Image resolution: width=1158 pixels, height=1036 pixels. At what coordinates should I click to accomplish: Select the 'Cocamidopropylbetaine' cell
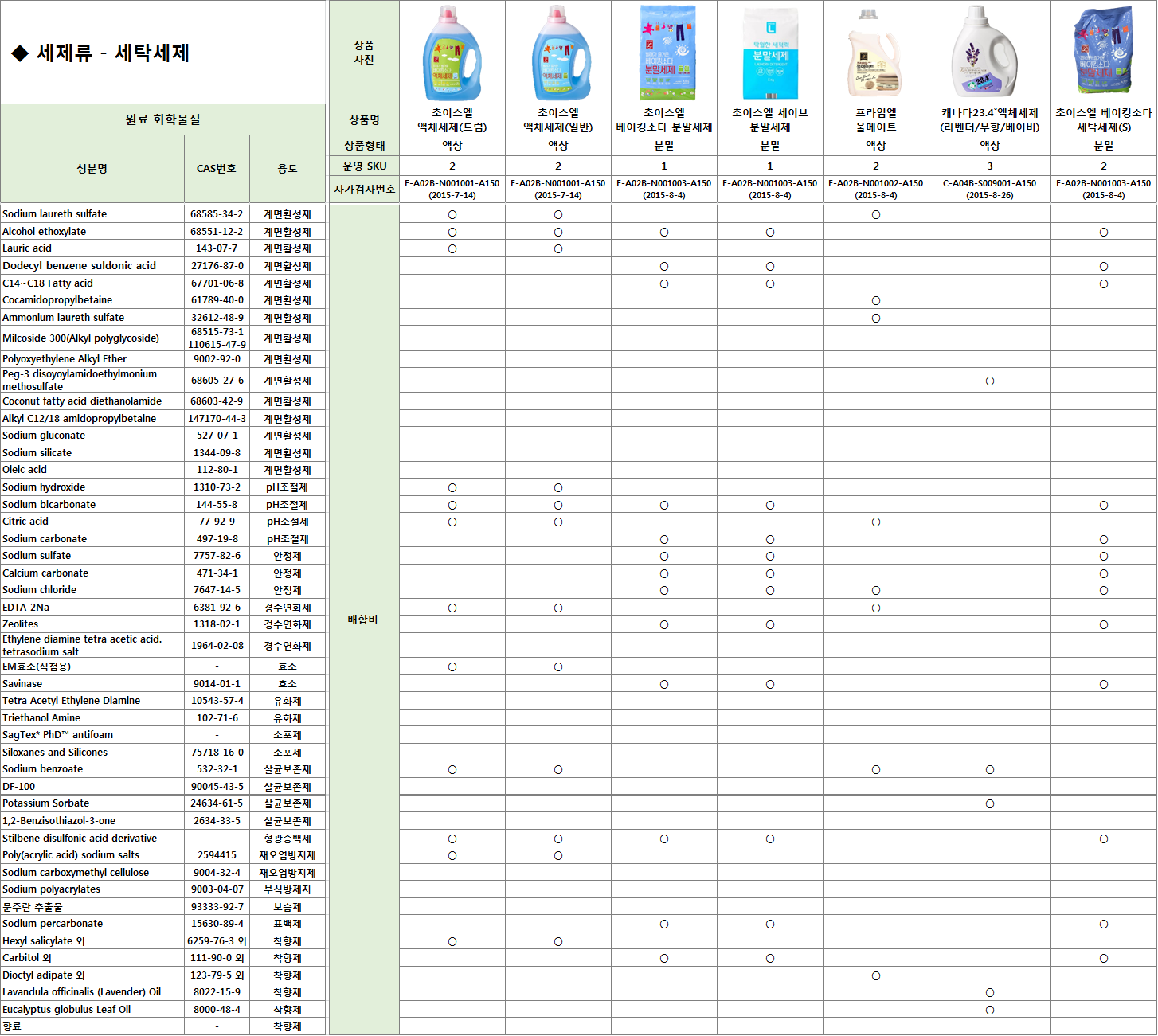(92, 300)
